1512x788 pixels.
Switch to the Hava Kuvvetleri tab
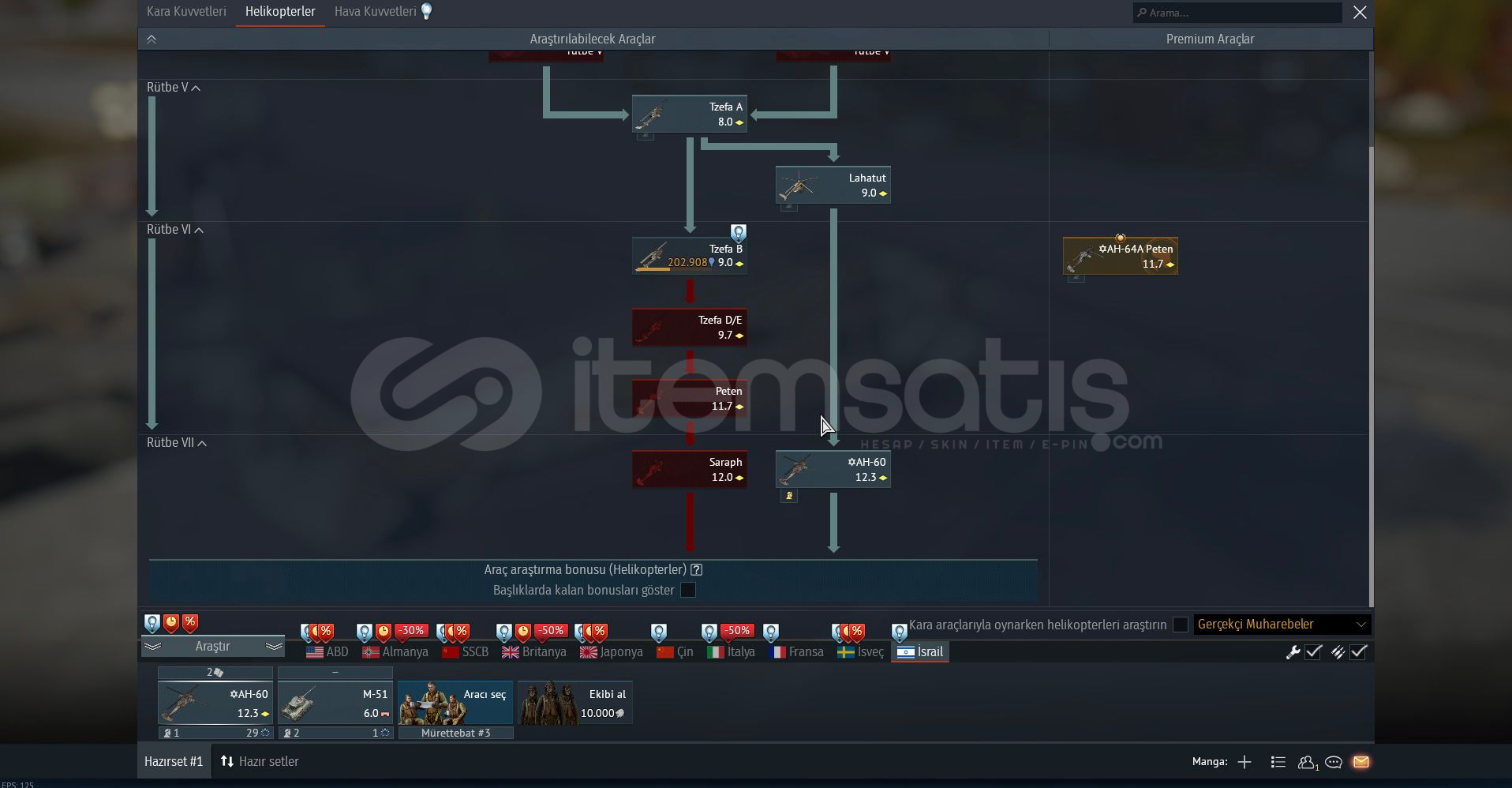coord(376,12)
